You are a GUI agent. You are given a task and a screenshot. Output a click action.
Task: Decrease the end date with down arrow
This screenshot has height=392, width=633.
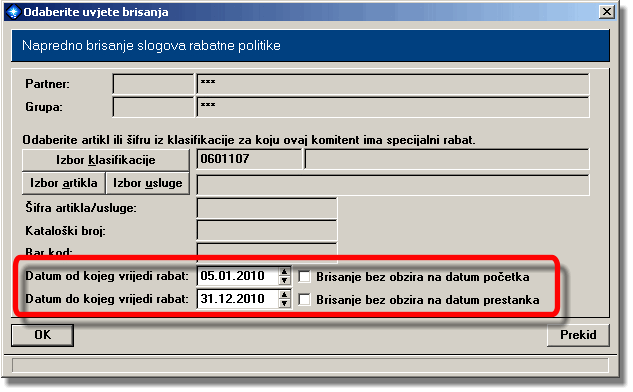(285, 304)
